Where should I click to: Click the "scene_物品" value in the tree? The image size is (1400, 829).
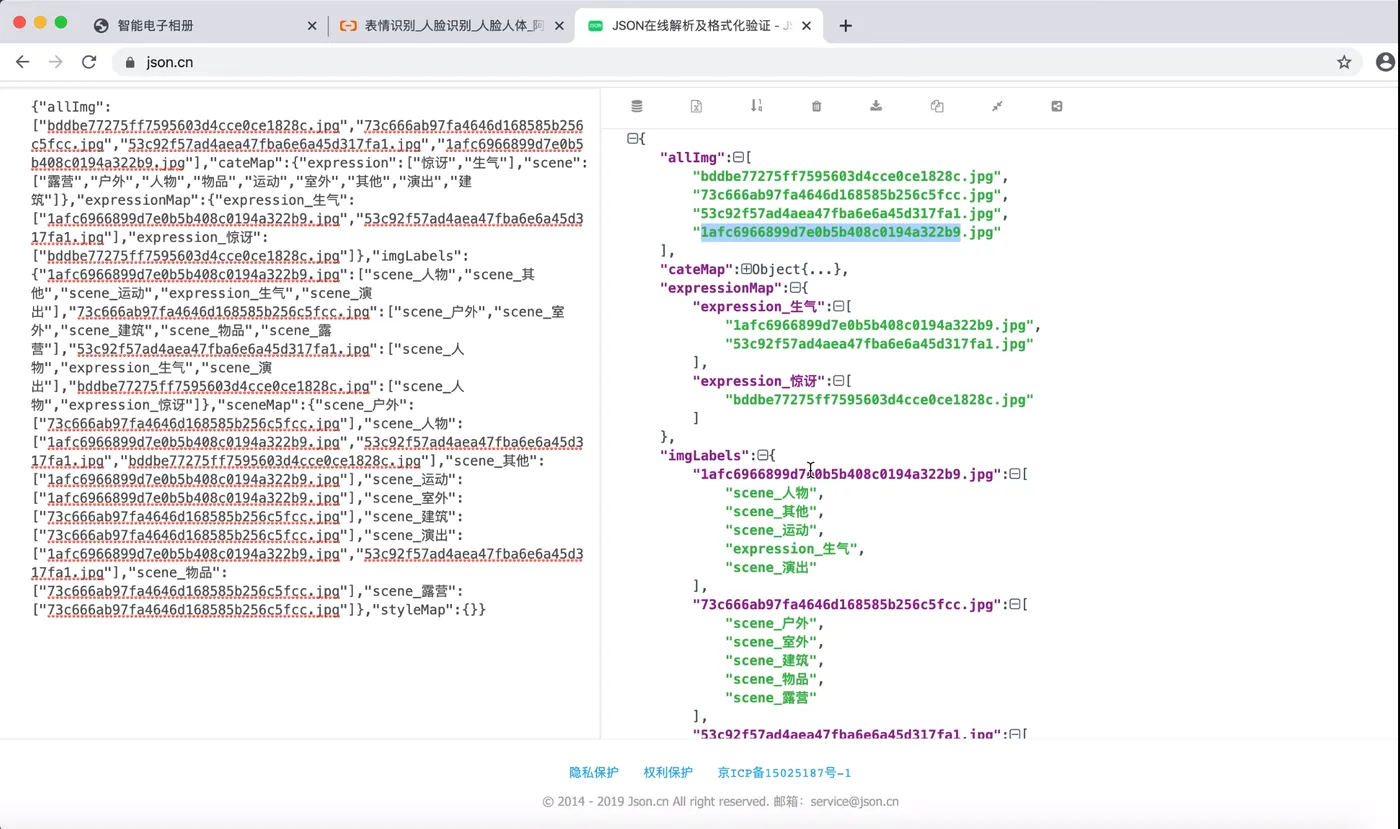tap(771, 680)
